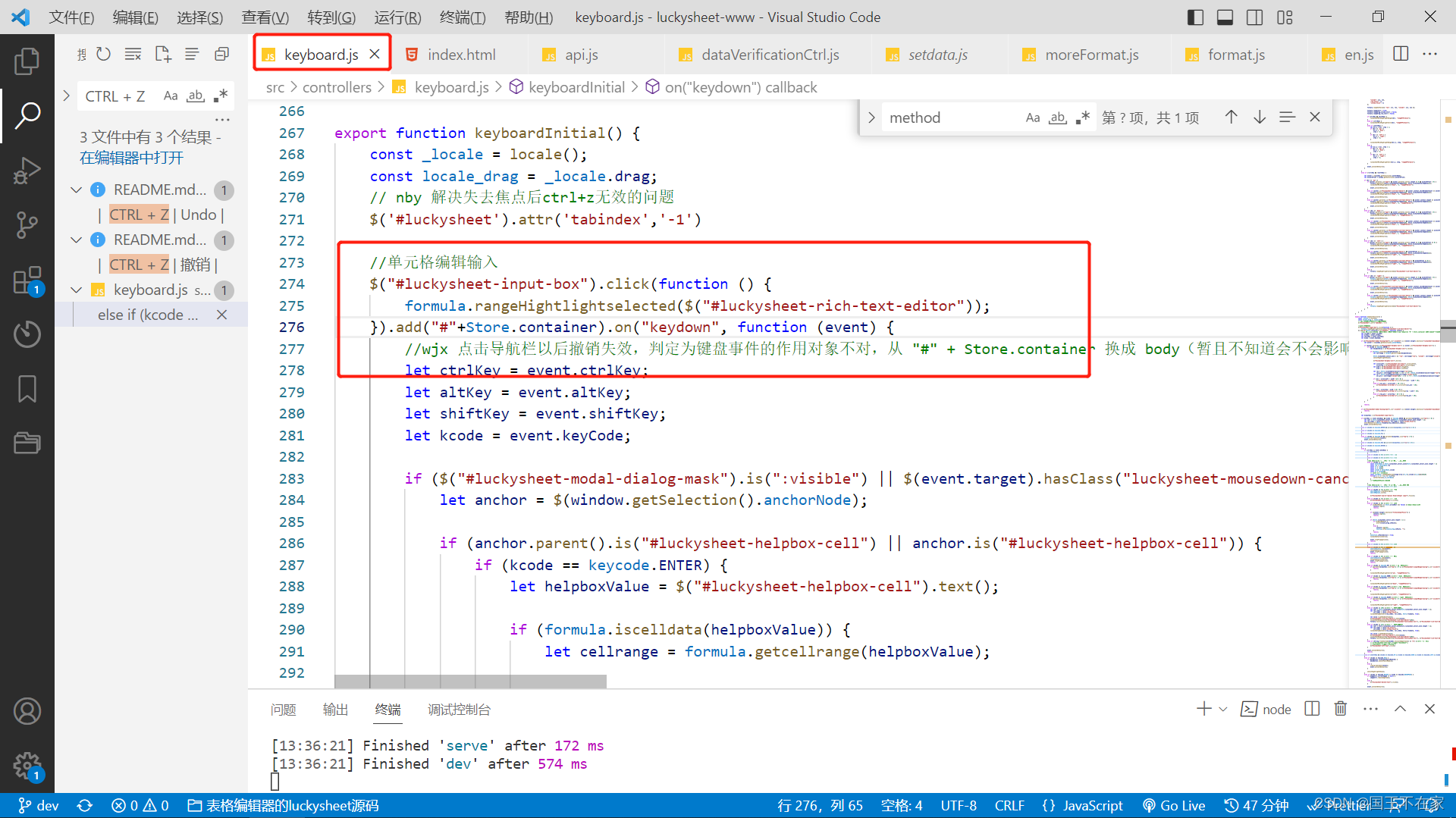
Task: Click the CRLF line-ending indicator
Action: pyautogui.click(x=1010, y=805)
